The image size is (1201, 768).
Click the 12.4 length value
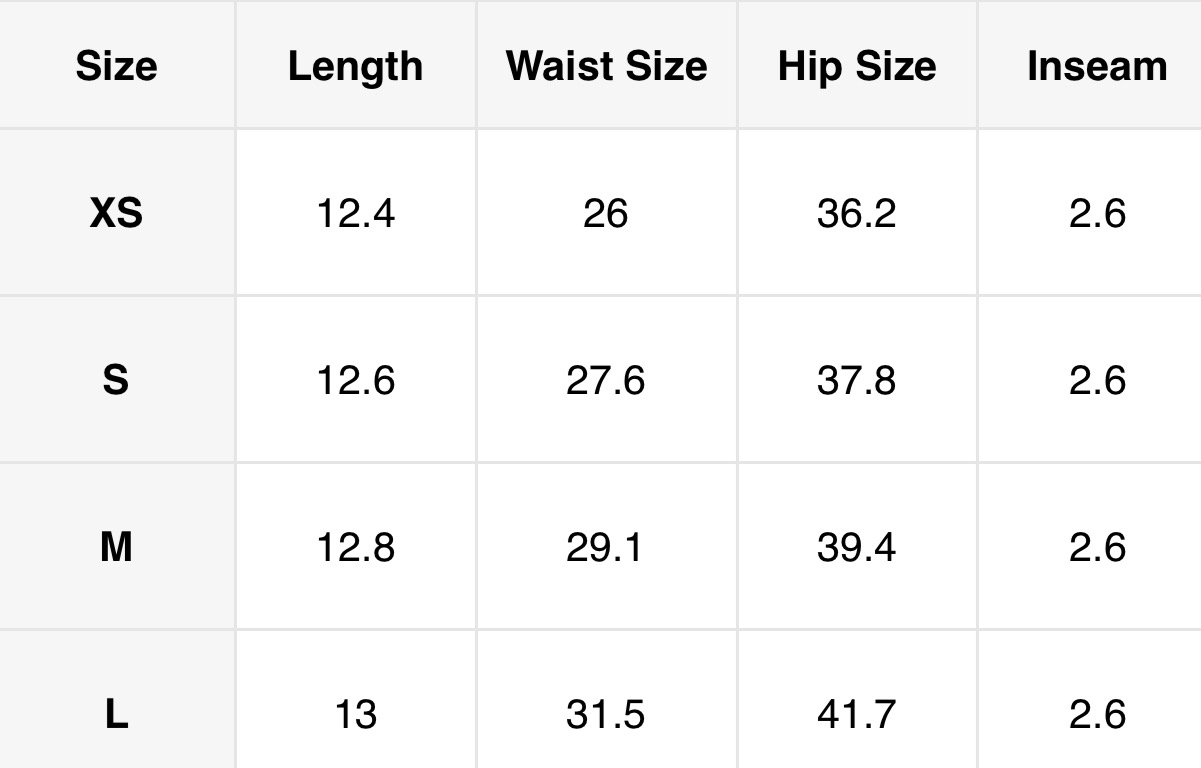tap(355, 213)
